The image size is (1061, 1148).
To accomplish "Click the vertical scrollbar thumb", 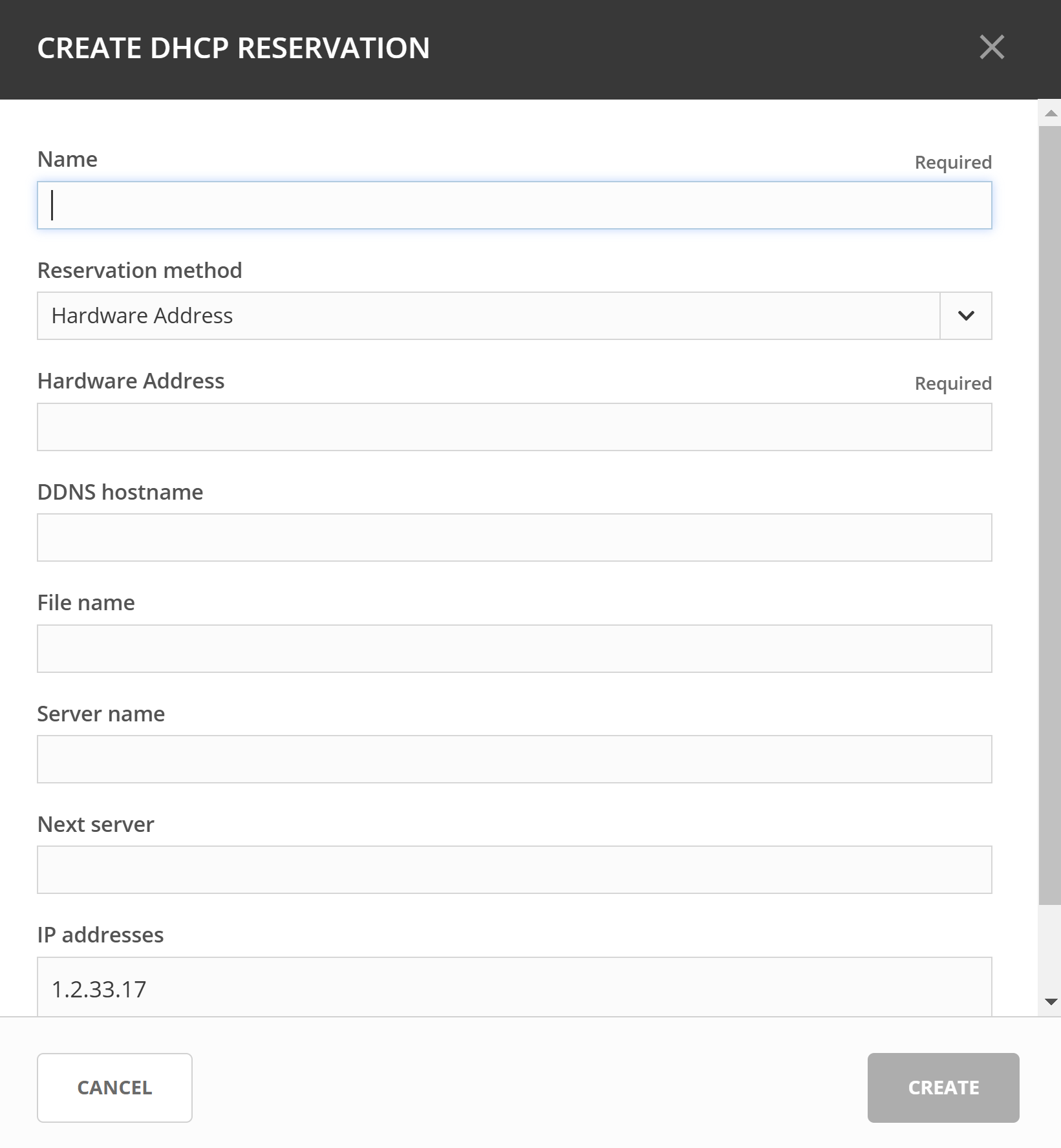I will pos(1049,515).
